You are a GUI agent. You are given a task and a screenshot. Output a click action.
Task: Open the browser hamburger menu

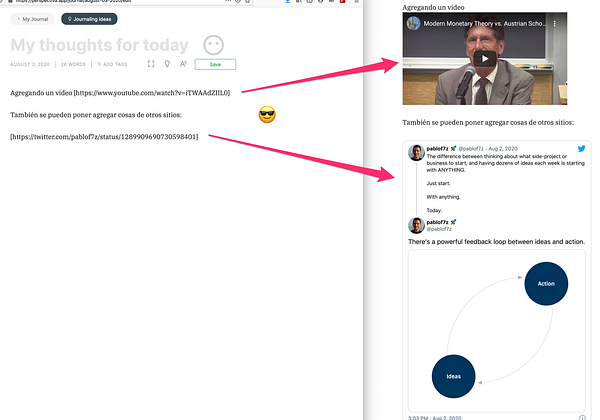[x=356, y=2]
